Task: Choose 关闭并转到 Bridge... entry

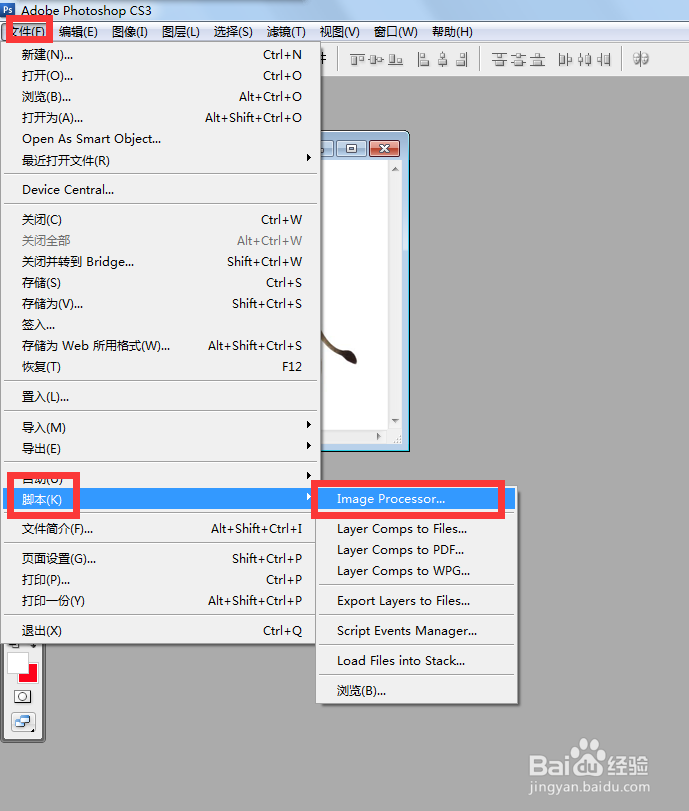Action: (161, 262)
